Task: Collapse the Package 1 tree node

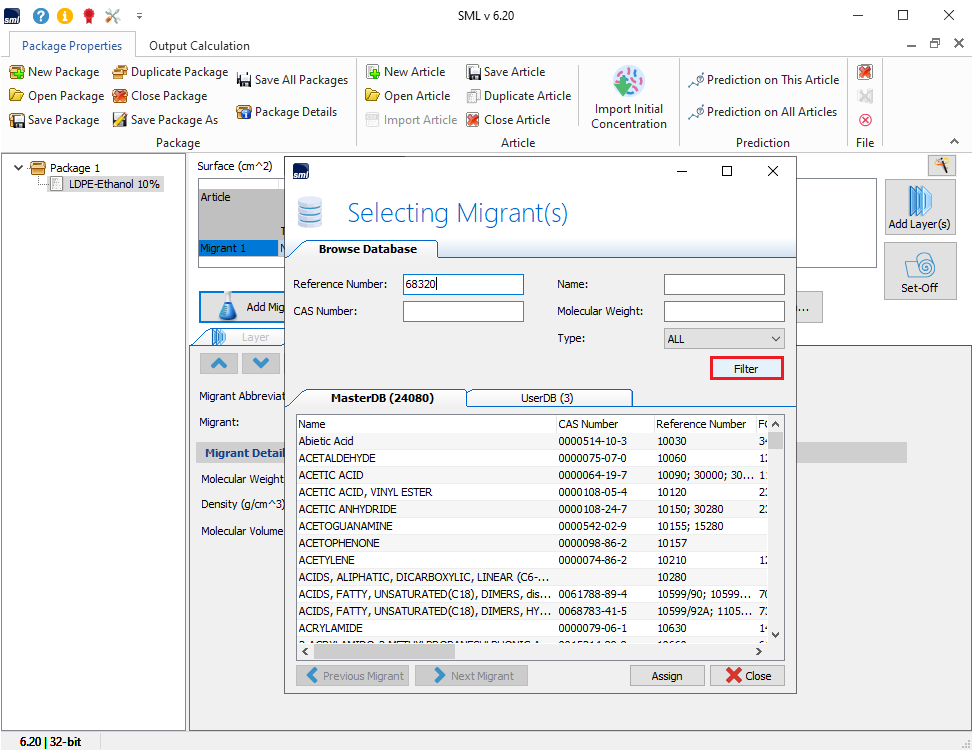Action: (19, 168)
